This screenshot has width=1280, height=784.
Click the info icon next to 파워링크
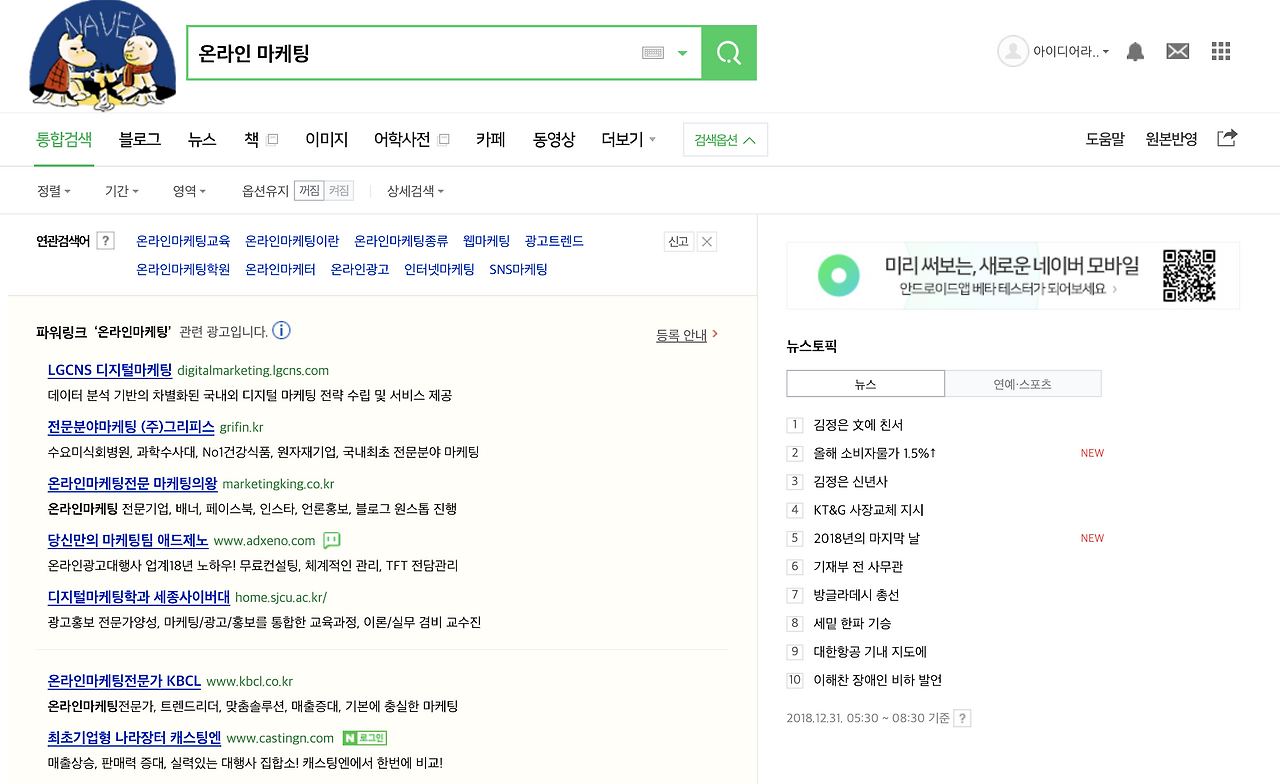[x=281, y=330]
